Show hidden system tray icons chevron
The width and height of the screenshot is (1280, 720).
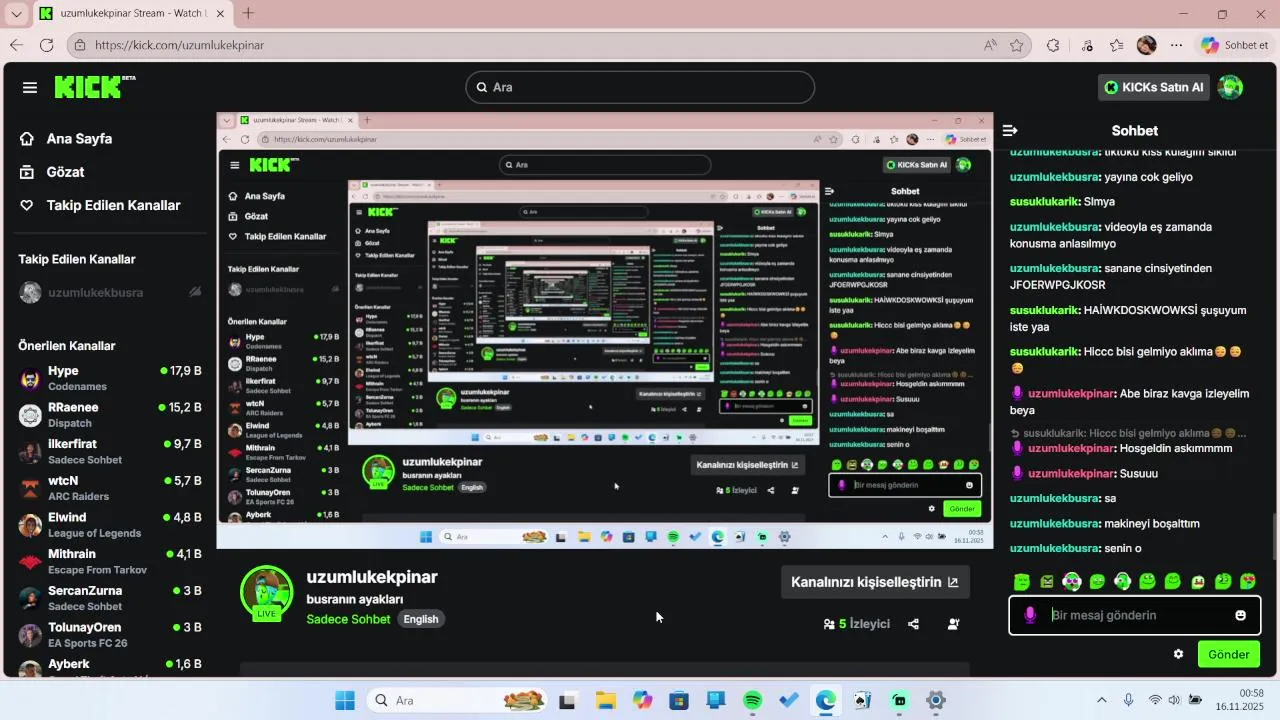[x=1102, y=701]
